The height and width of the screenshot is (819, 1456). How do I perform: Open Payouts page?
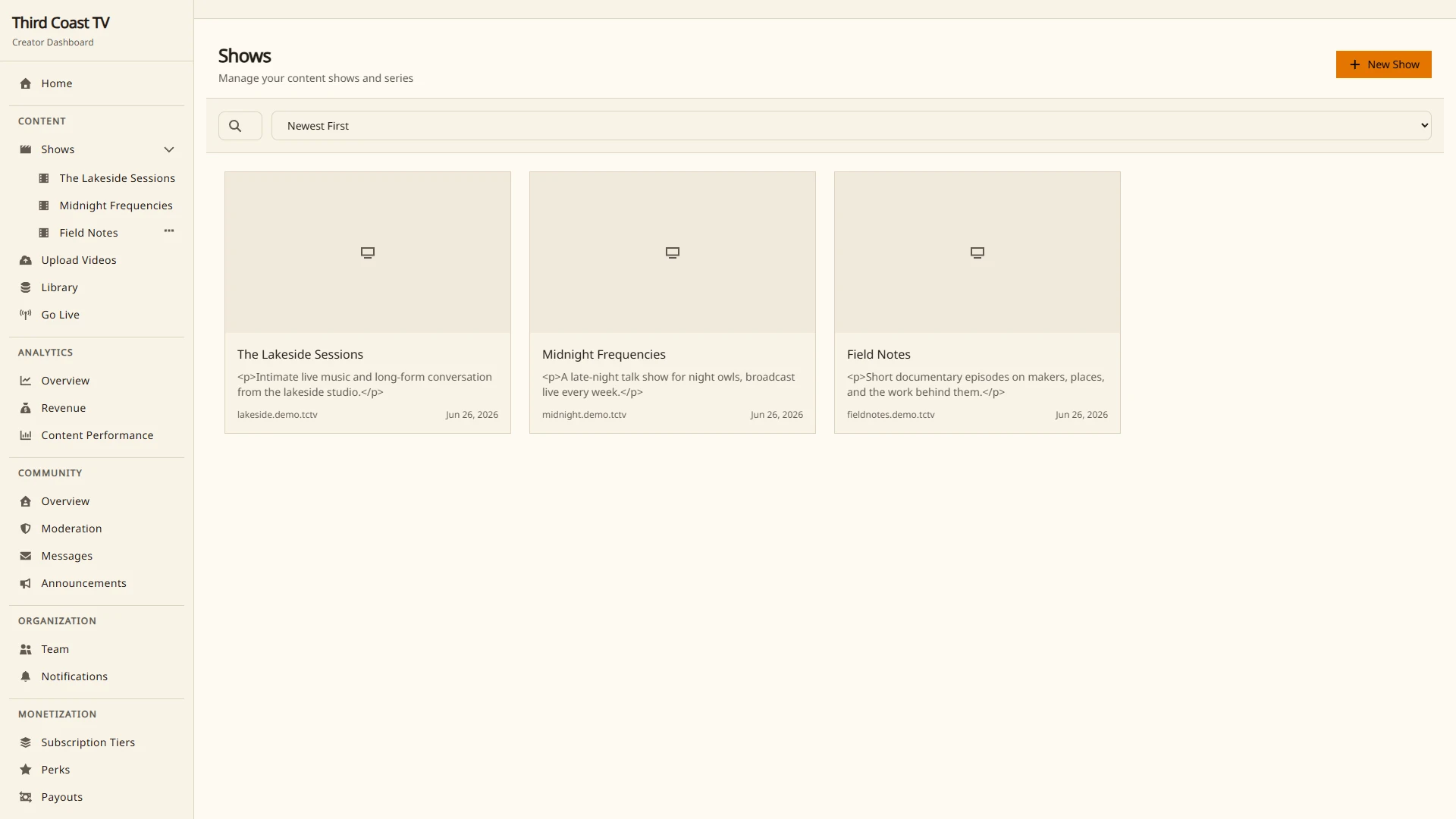click(x=96, y=797)
